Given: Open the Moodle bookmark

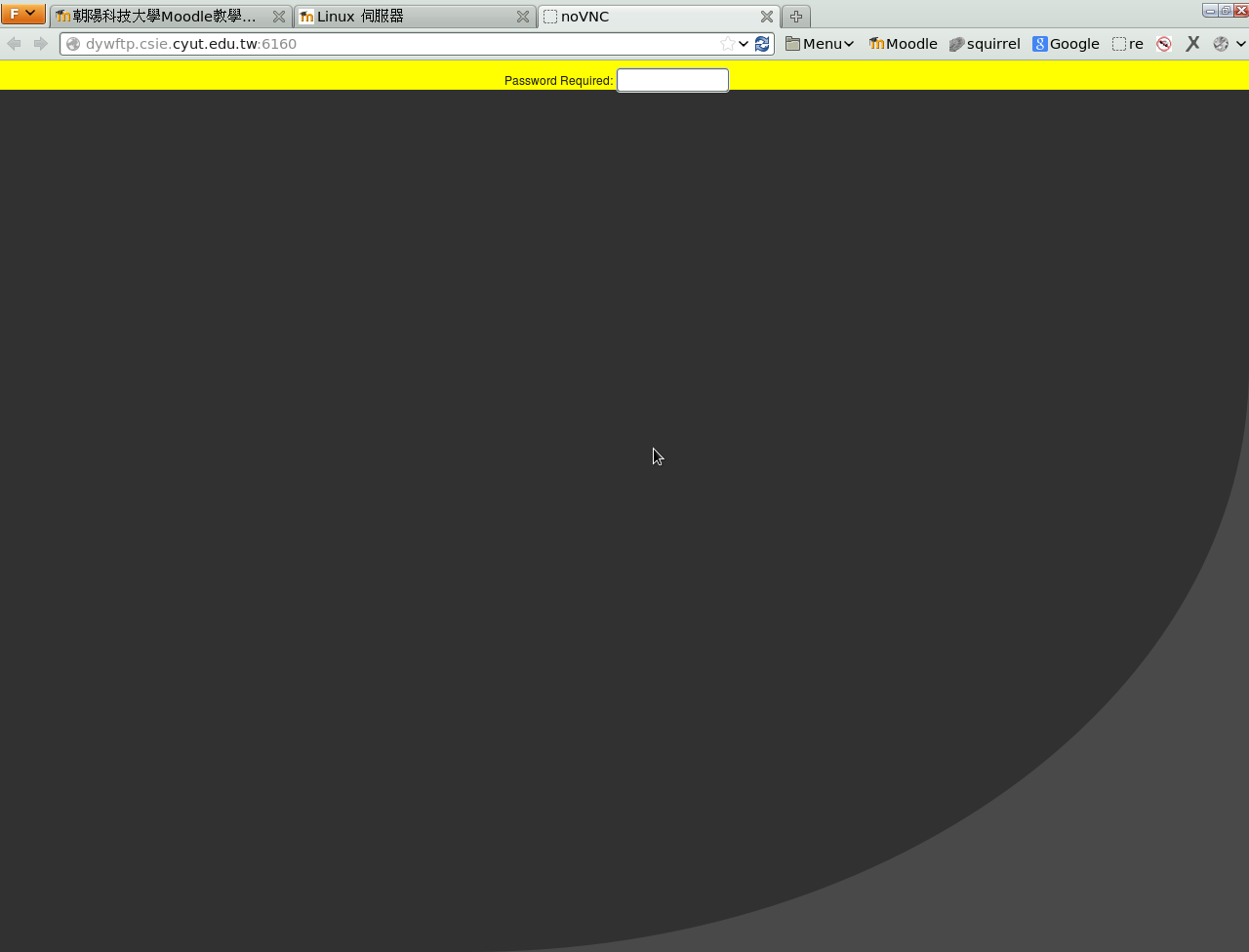Looking at the screenshot, I should click(x=903, y=44).
